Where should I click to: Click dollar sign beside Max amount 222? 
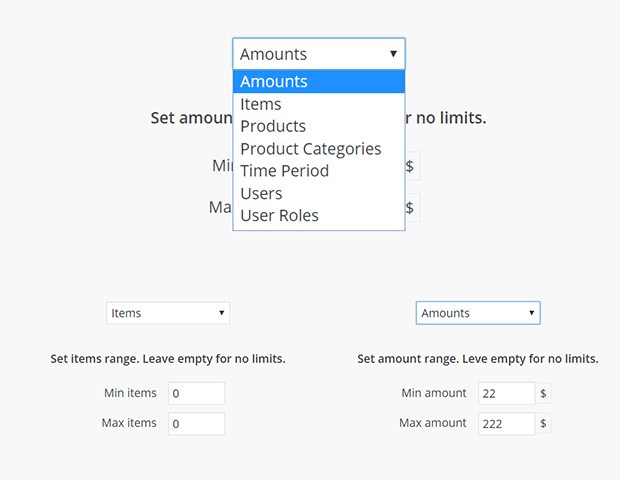point(544,424)
